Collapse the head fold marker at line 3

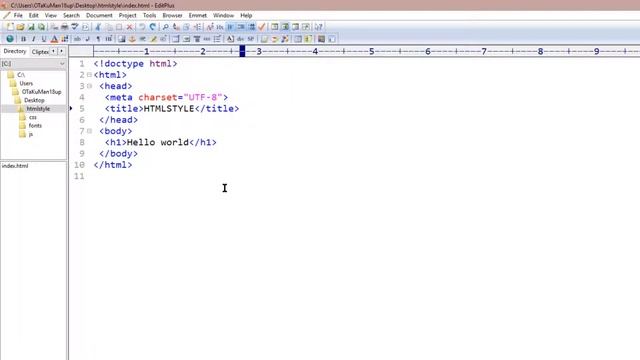tap(89, 86)
